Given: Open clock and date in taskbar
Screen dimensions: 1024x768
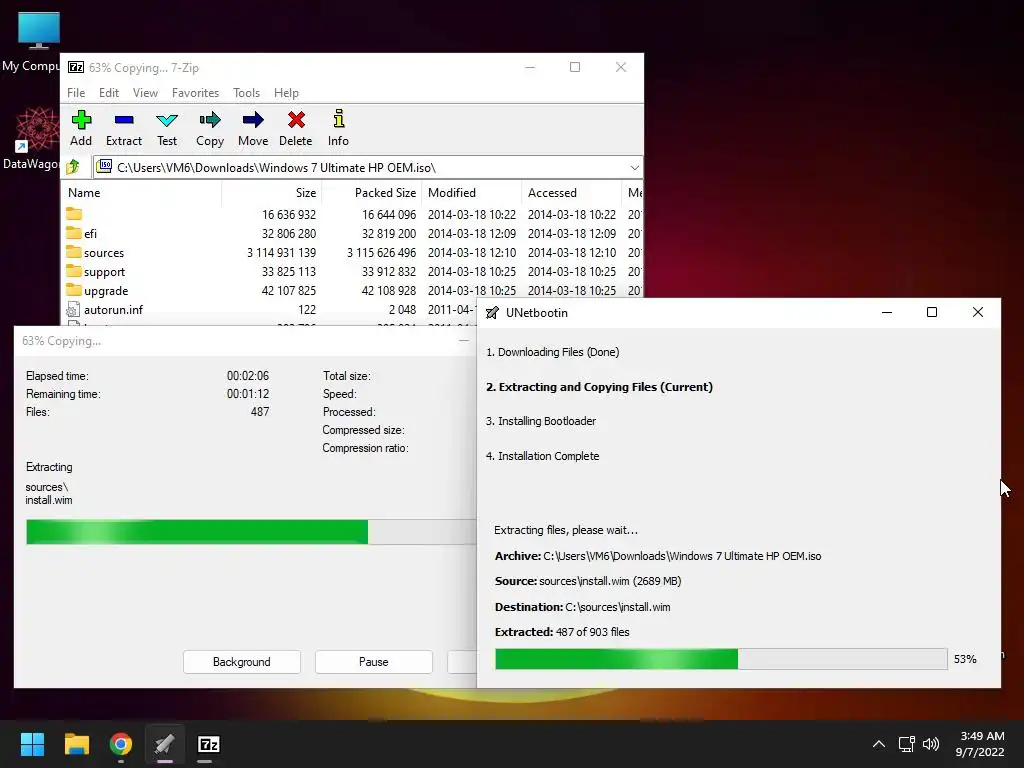Looking at the screenshot, I should click(982, 744).
